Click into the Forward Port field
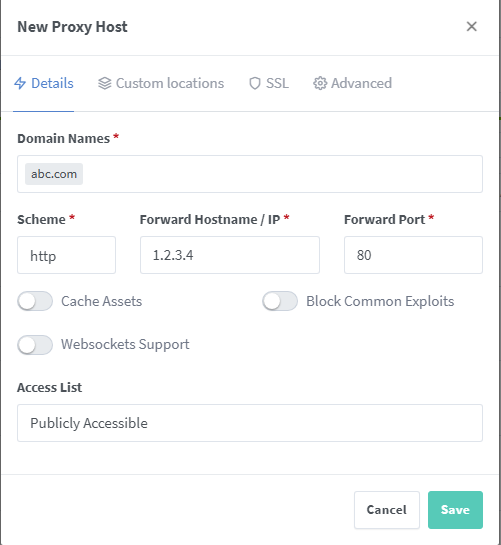This screenshot has width=501, height=545. pyautogui.click(x=413, y=255)
